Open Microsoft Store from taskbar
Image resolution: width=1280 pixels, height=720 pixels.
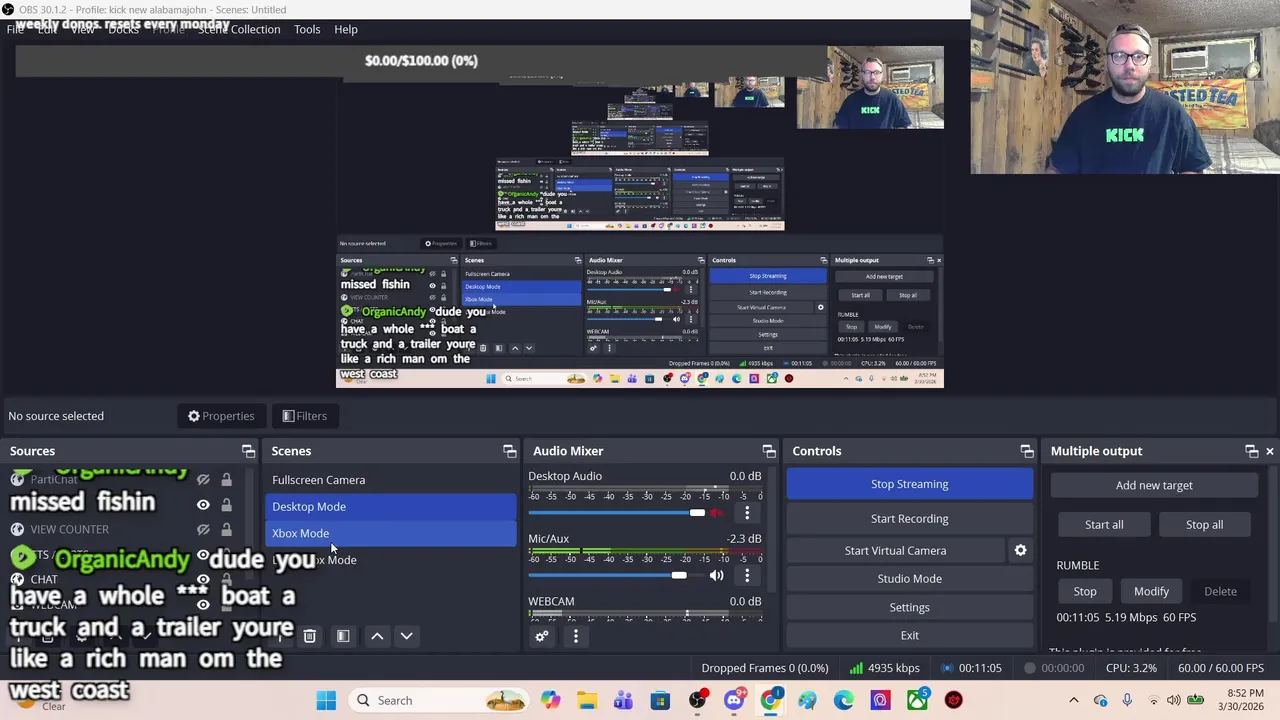[660, 700]
